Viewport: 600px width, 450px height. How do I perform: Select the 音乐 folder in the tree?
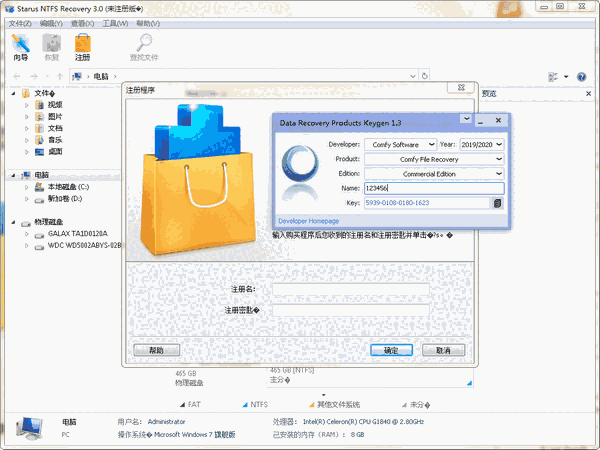click(55, 140)
